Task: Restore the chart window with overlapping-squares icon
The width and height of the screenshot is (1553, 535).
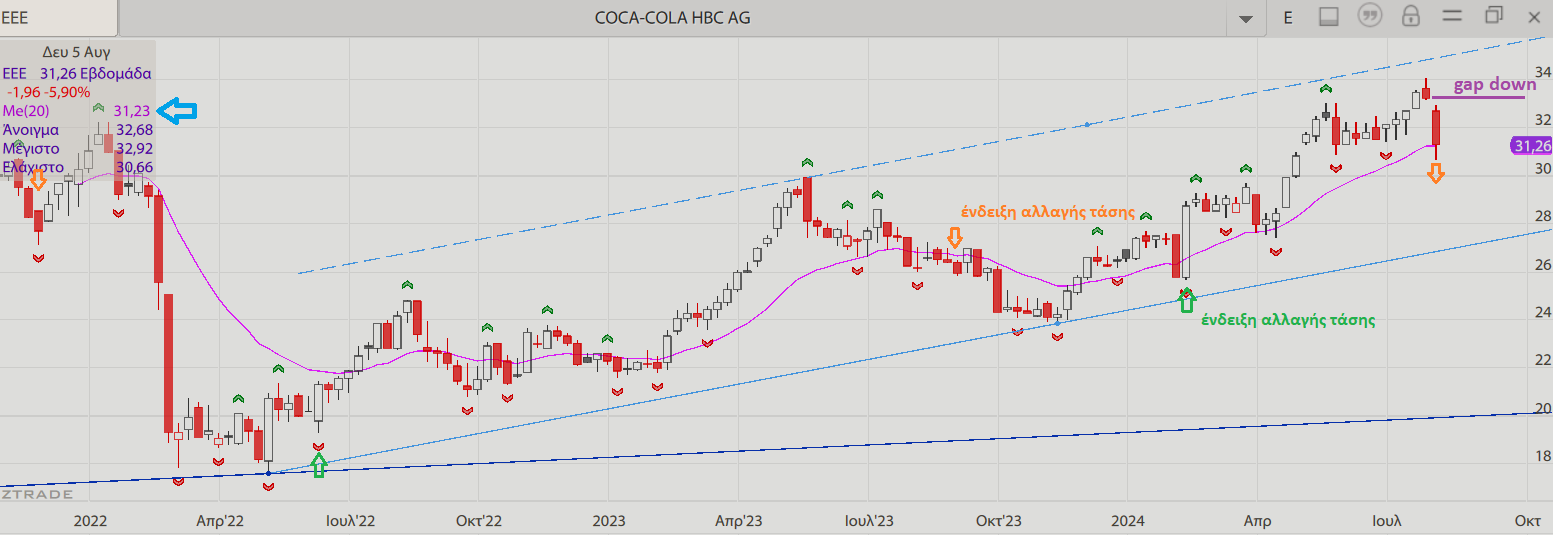Action: (x=1494, y=15)
